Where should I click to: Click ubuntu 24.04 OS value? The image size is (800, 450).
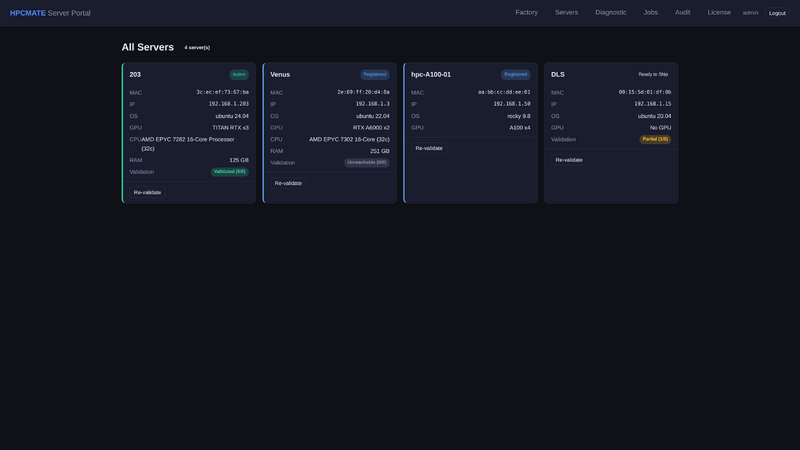[232, 116]
